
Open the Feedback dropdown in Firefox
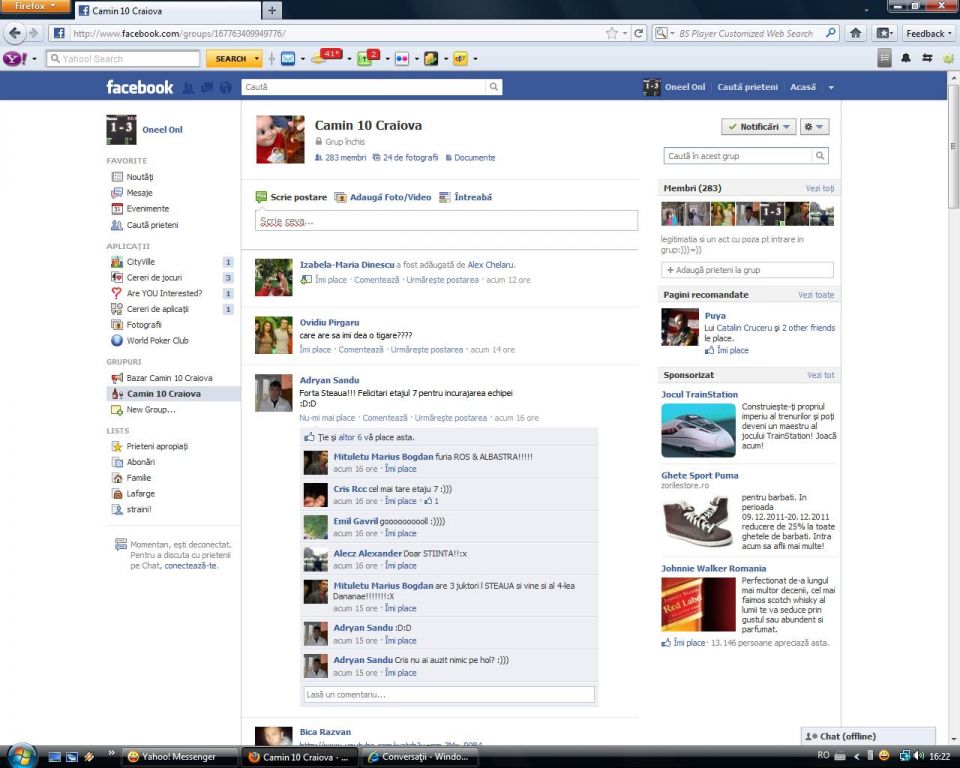coord(929,33)
